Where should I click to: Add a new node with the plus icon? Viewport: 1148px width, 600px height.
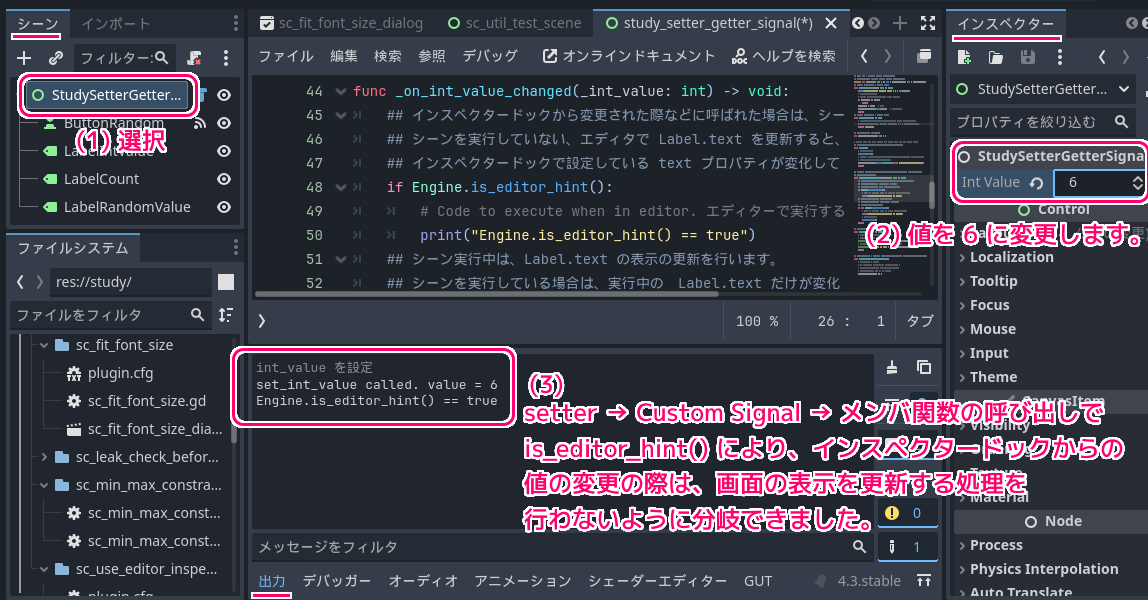(23, 58)
